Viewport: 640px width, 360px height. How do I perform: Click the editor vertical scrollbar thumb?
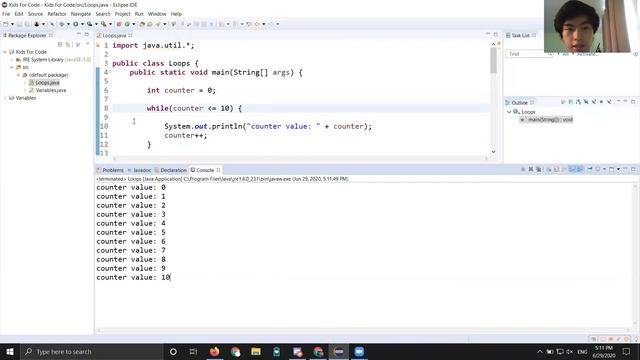[493, 60]
